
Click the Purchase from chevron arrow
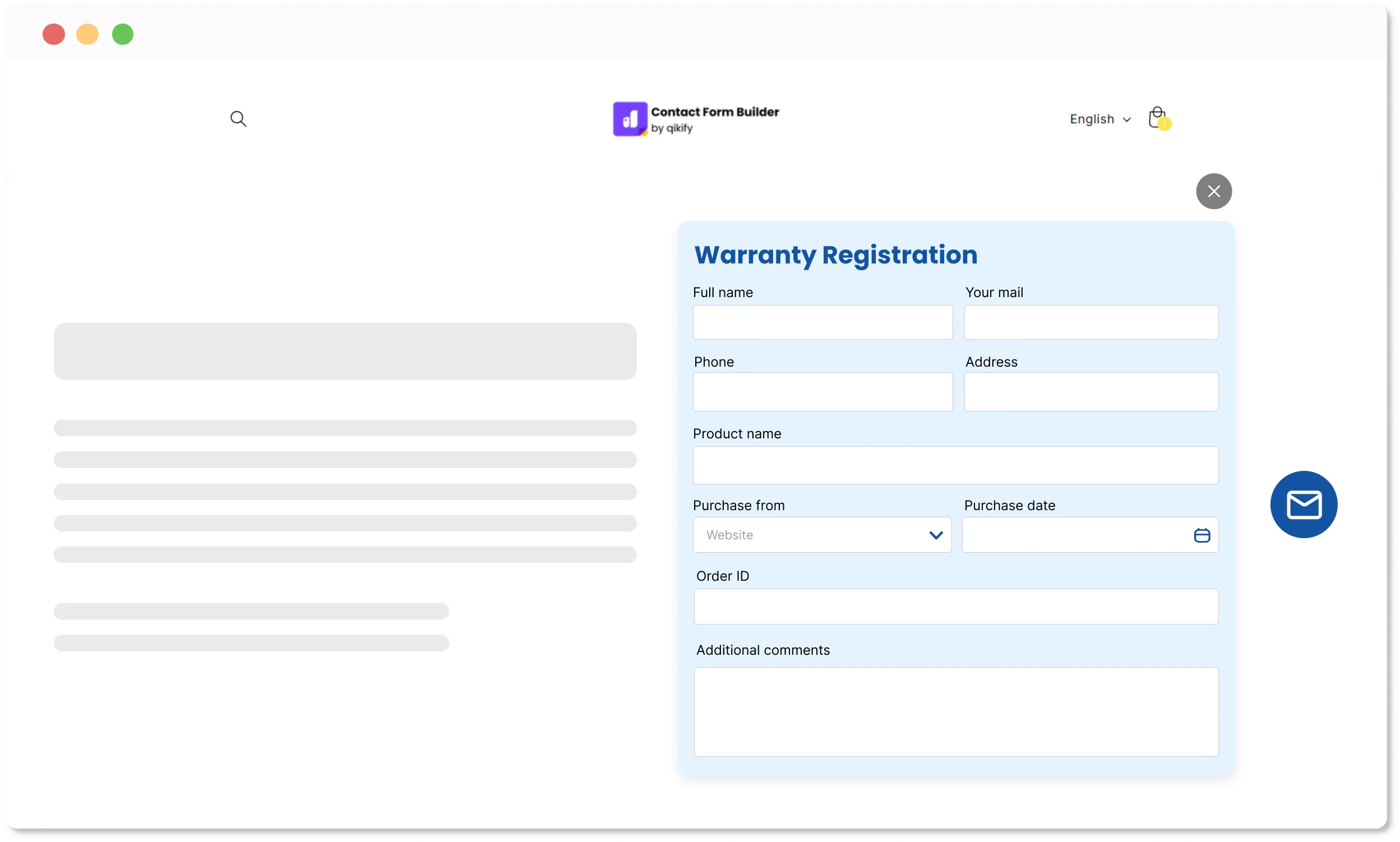(936, 535)
